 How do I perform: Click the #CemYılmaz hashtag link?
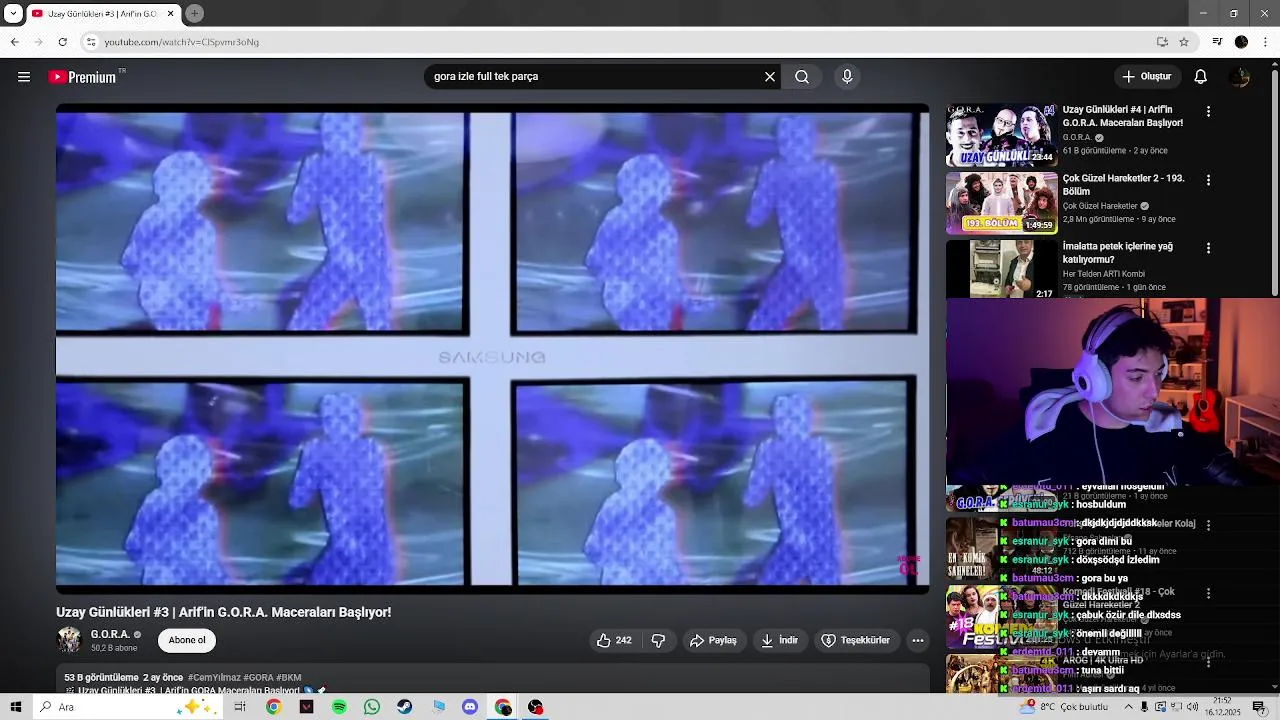tap(214, 677)
